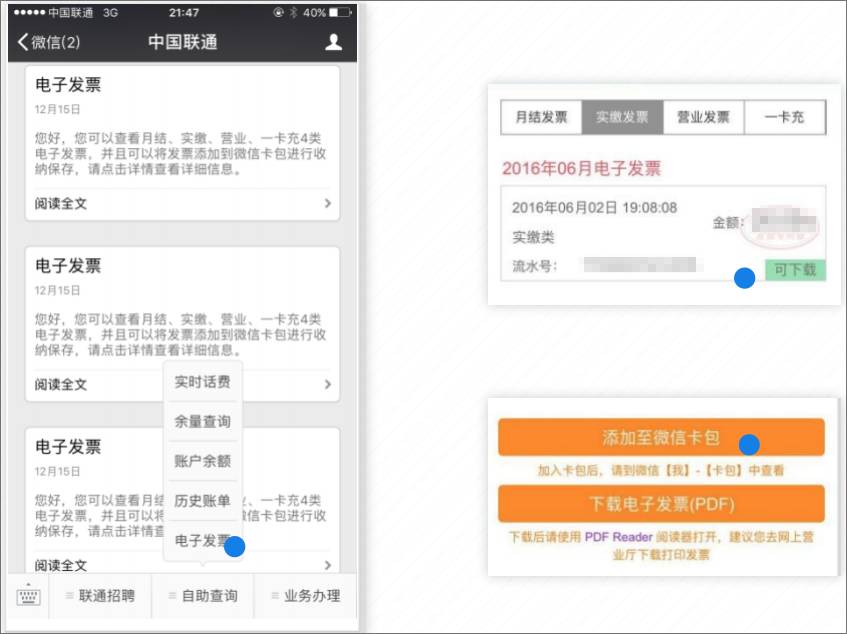Screen dimensions: 847x634
Task: Click the green 可下载 button
Action: point(795,269)
